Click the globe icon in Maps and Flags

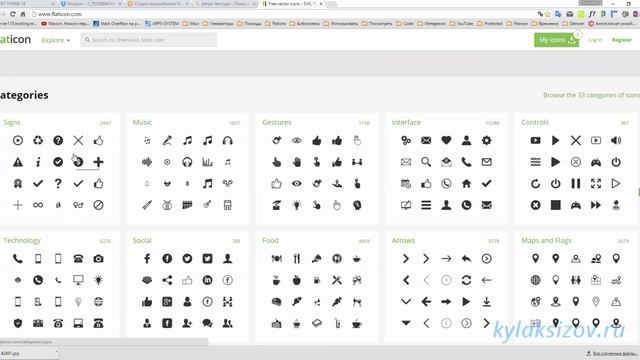pyautogui.click(x=536, y=280)
